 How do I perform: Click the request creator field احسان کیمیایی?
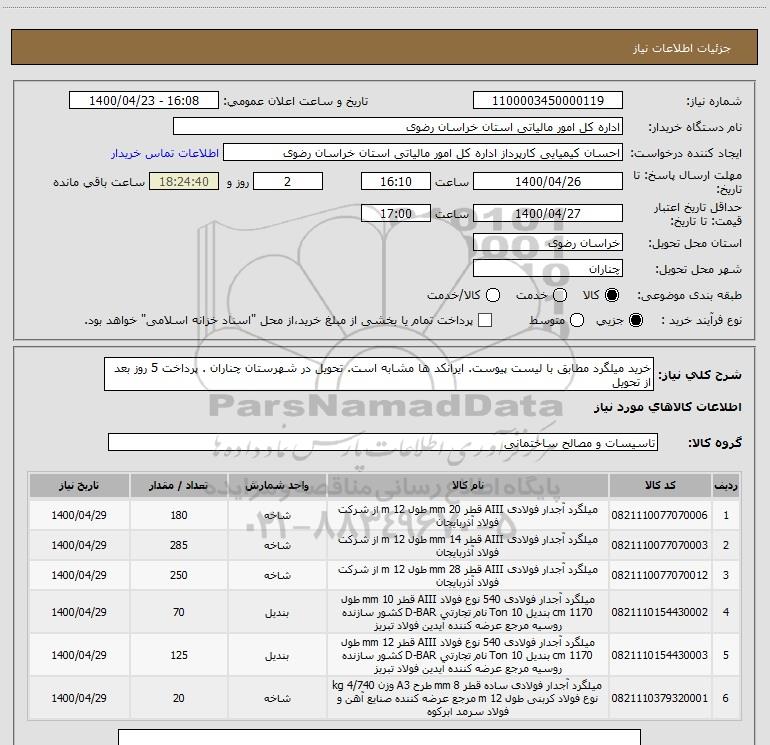click(423, 153)
